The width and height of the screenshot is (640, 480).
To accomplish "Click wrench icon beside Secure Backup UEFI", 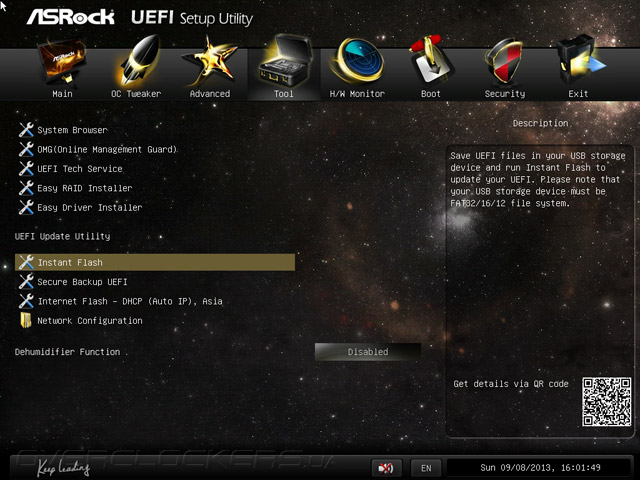I will (26, 282).
